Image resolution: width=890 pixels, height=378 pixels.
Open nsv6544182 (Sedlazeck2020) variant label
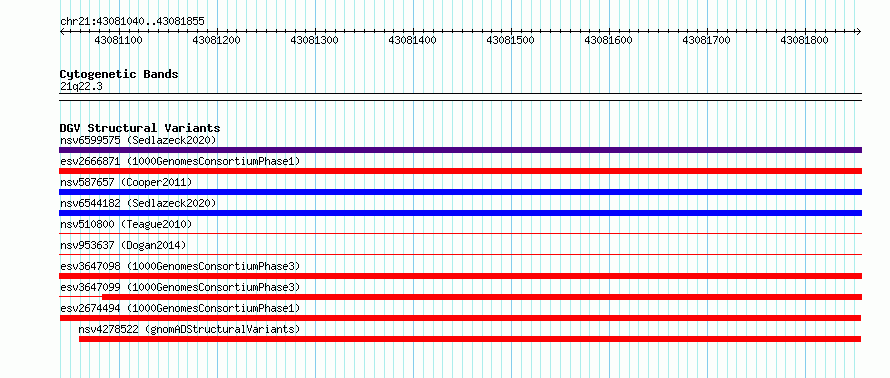[x=138, y=203]
